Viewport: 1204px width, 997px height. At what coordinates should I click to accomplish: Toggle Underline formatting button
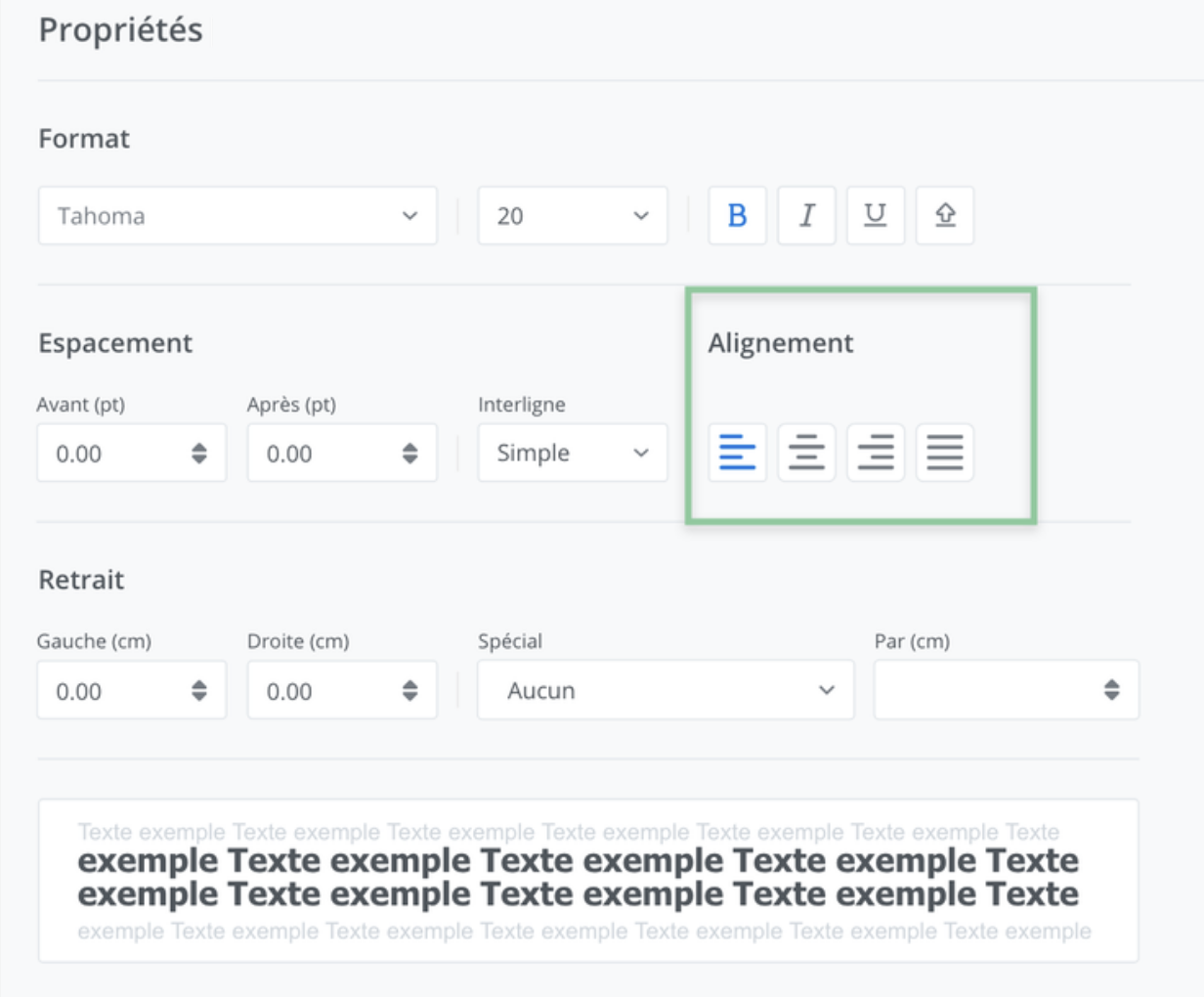[x=876, y=215]
